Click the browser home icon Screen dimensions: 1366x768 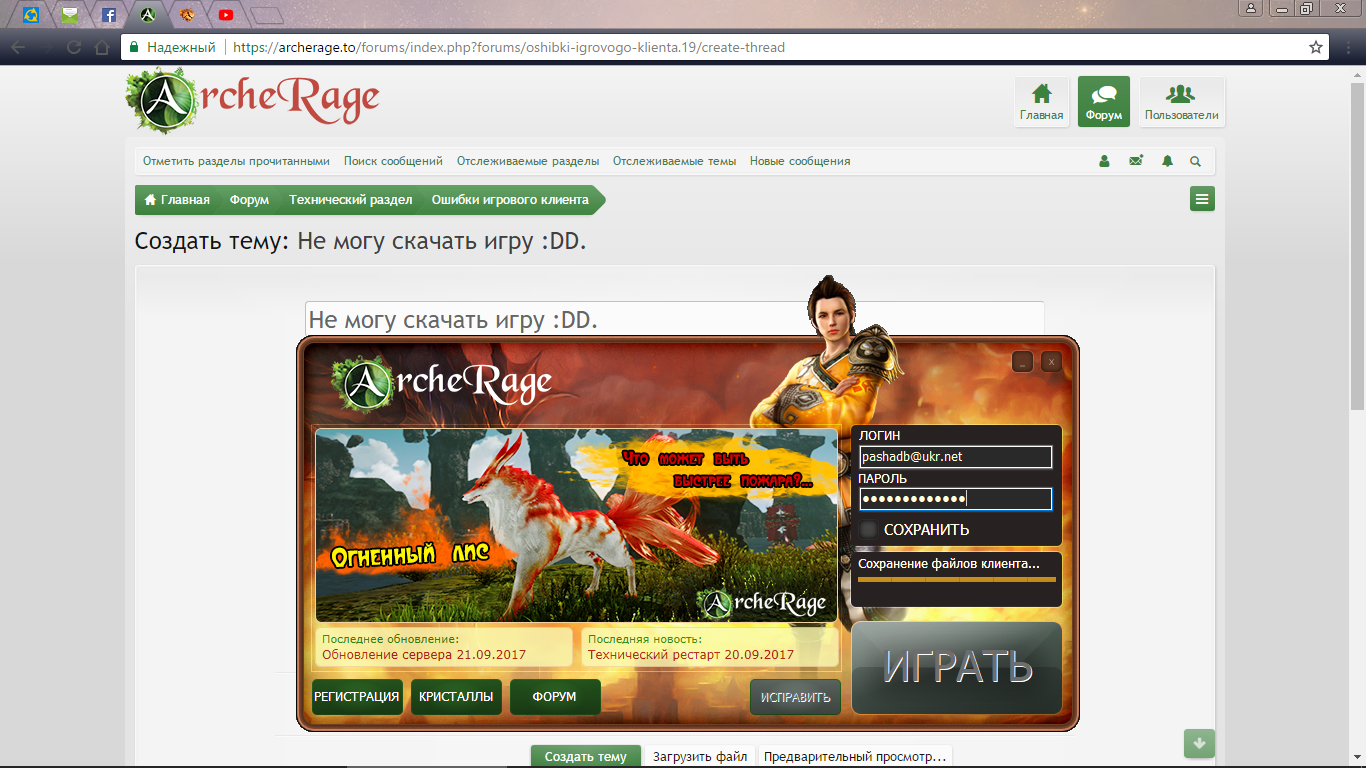point(101,47)
